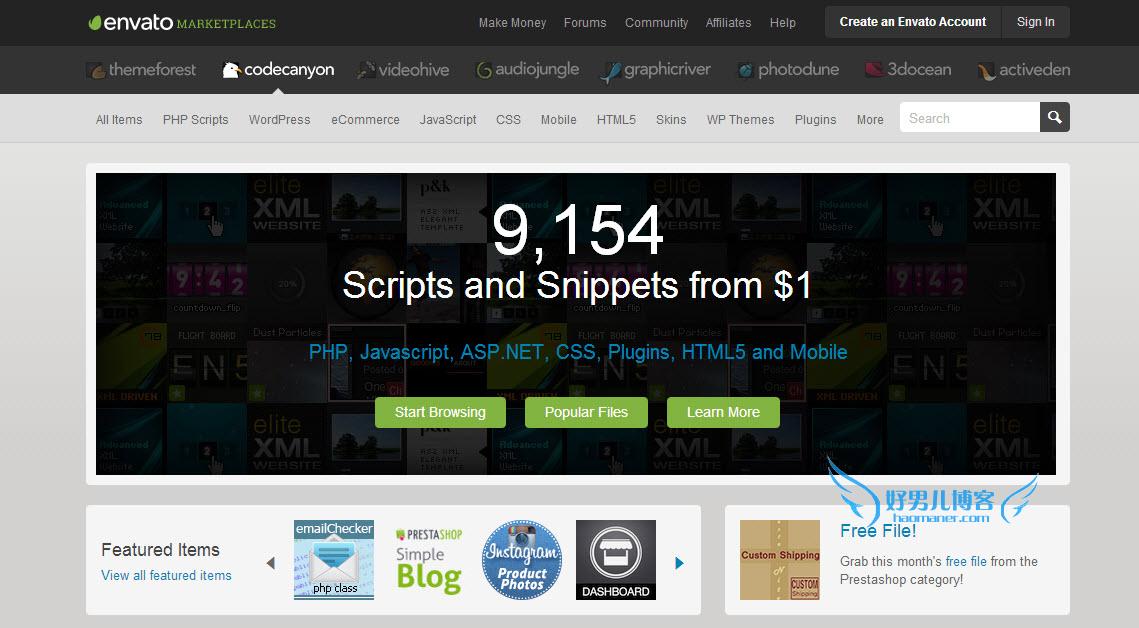
Task: Click the Learn More button
Action: pos(723,412)
